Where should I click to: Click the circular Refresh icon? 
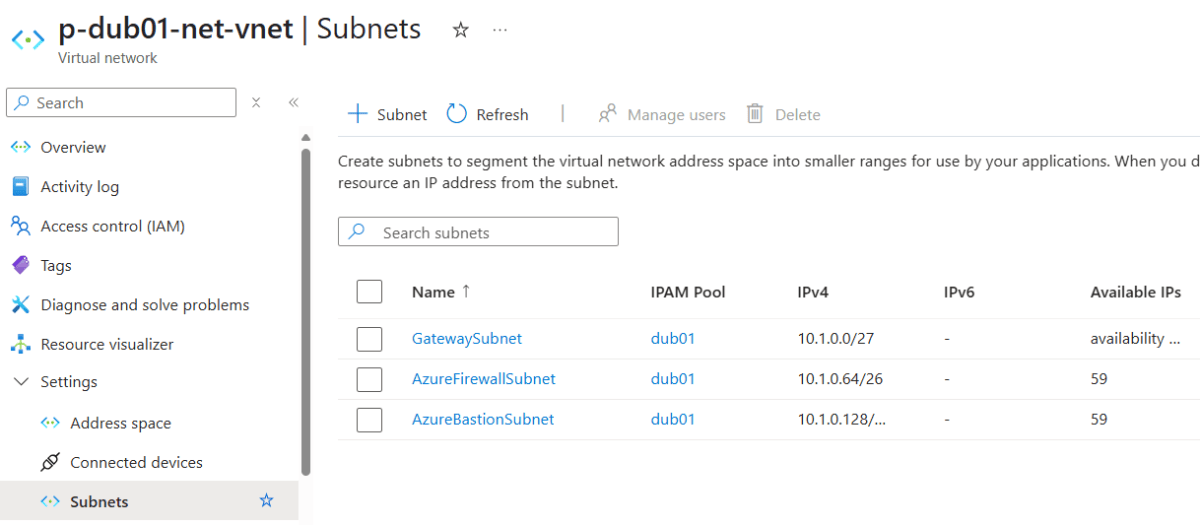(457, 114)
